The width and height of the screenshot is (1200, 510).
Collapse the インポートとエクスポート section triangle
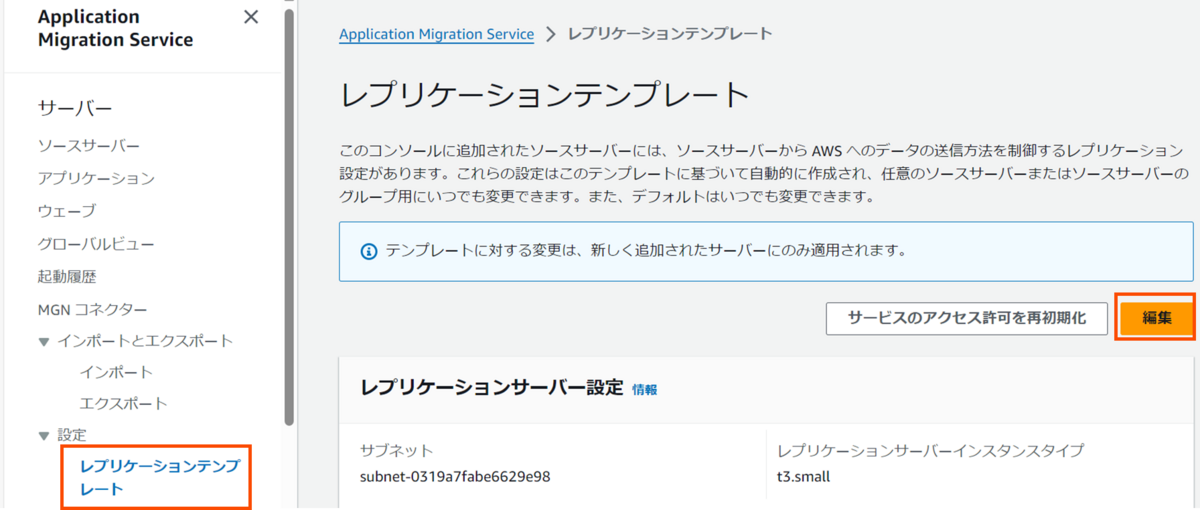44,341
